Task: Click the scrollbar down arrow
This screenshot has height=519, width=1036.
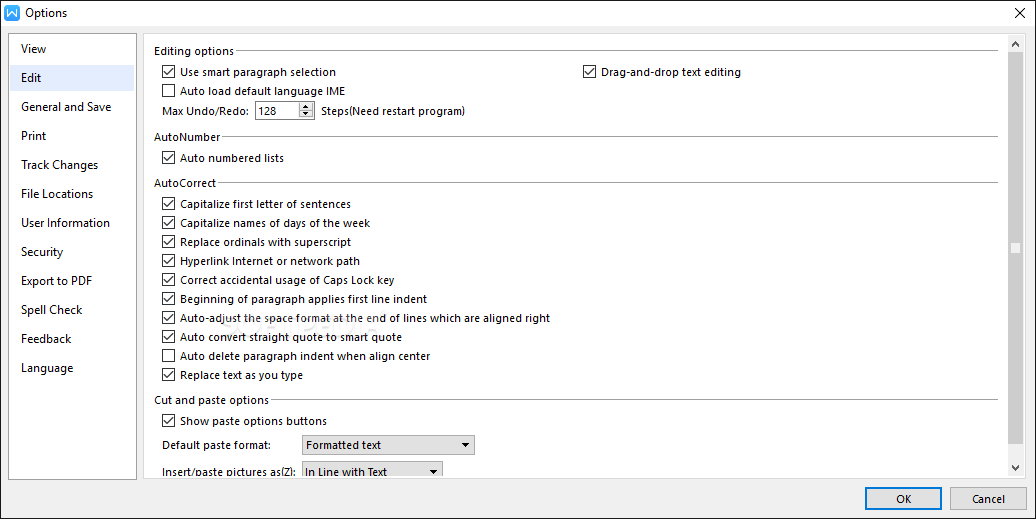Action: click(x=1016, y=467)
